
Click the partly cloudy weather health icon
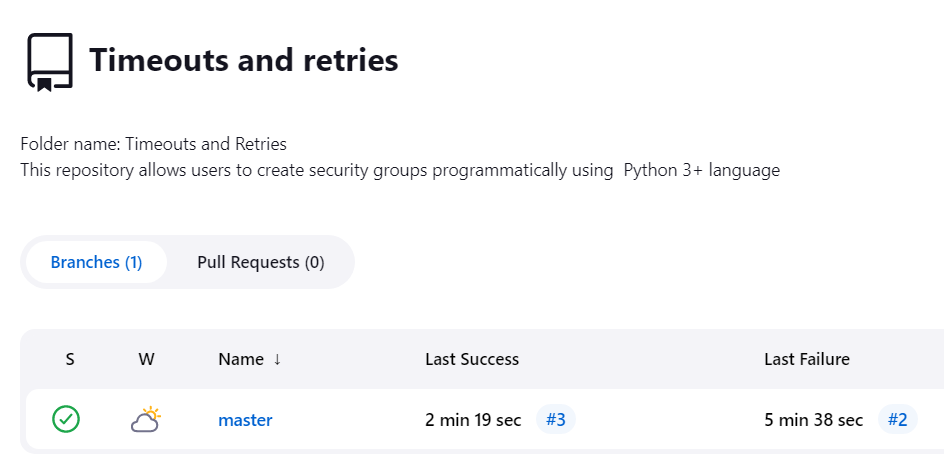[146, 419]
